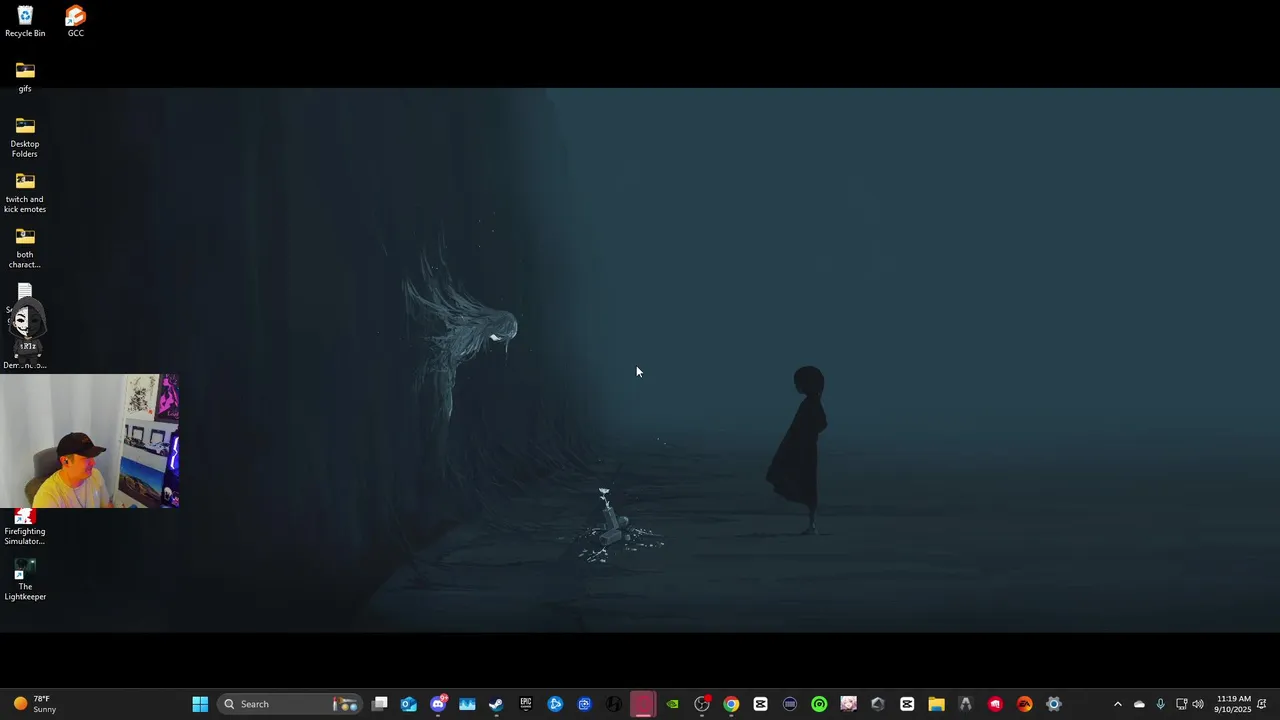1280x720 pixels.
Task: Open the OneDrive cloud tray icon
Action: tap(1139, 704)
